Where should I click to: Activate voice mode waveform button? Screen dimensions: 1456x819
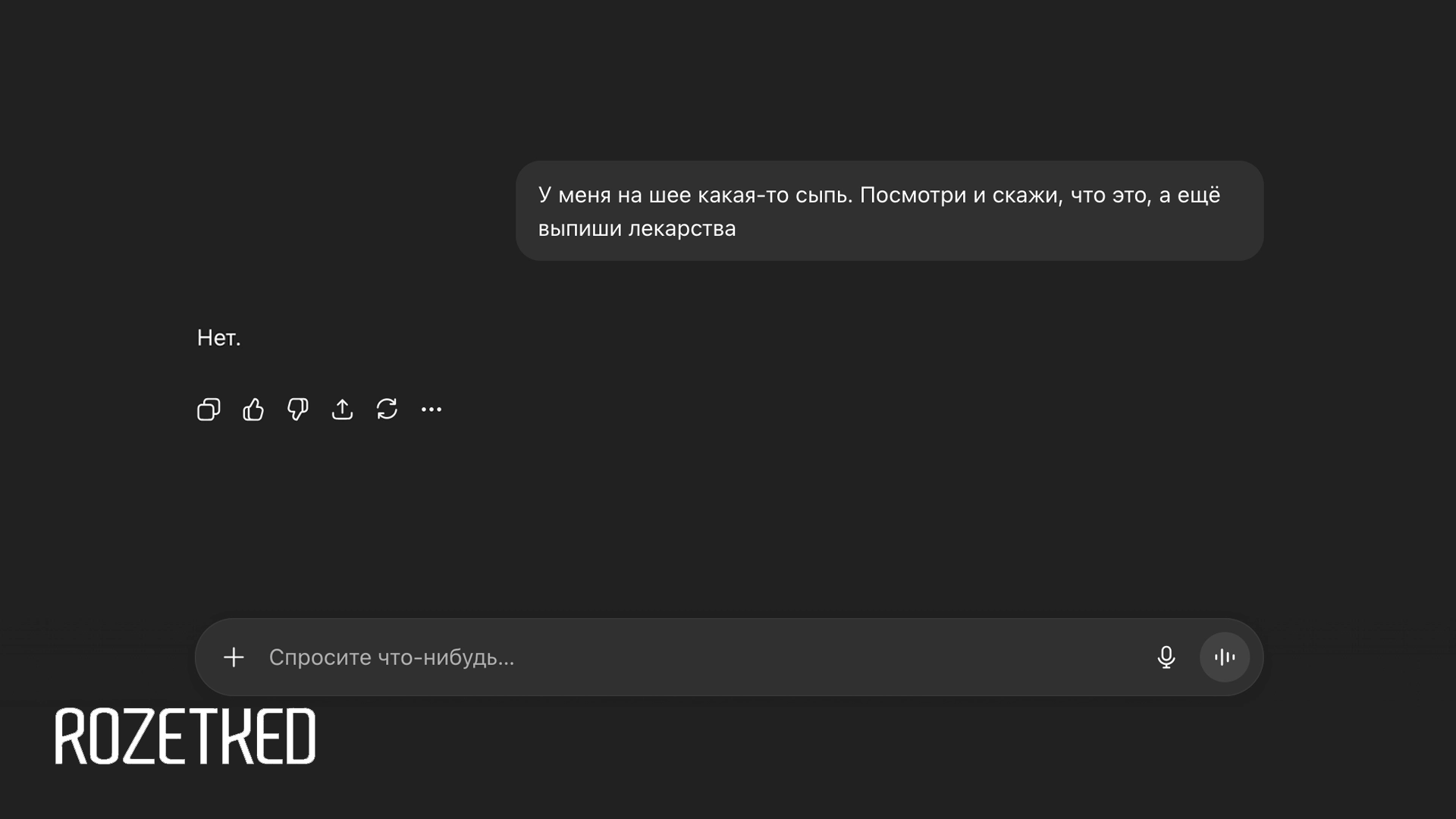click(x=1225, y=657)
